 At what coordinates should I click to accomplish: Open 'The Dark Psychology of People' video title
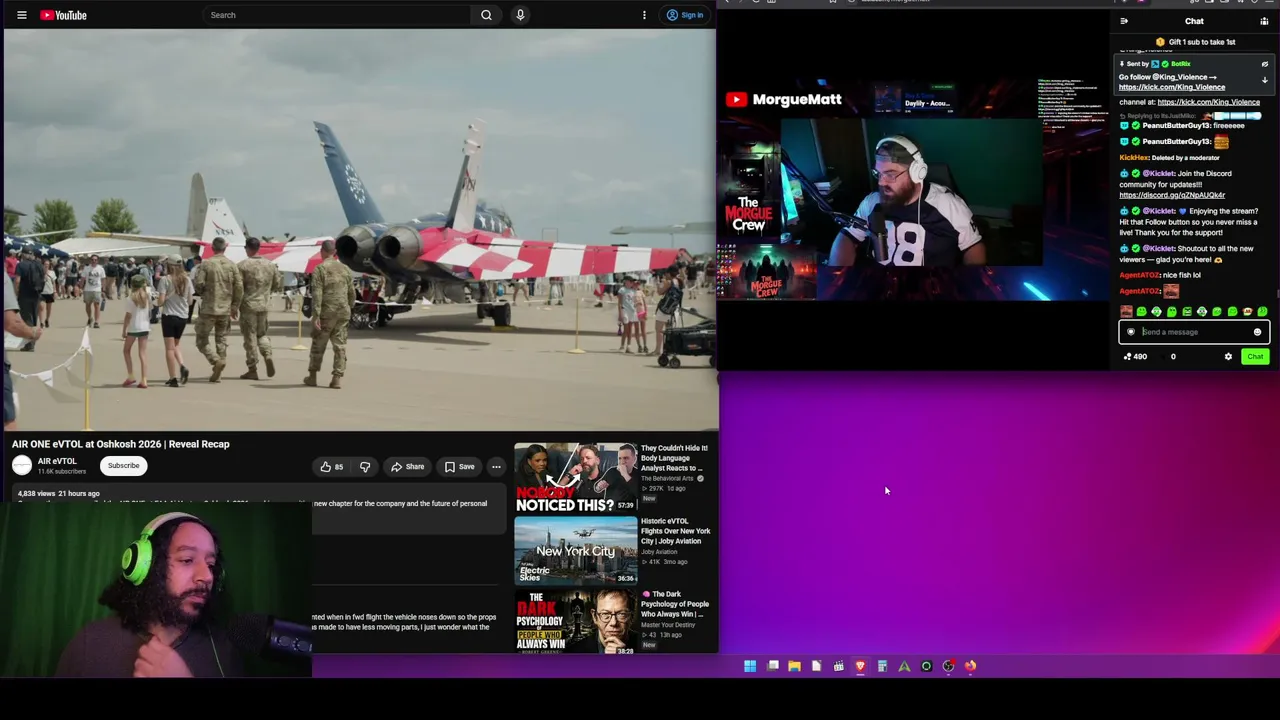pyautogui.click(x=676, y=604)
